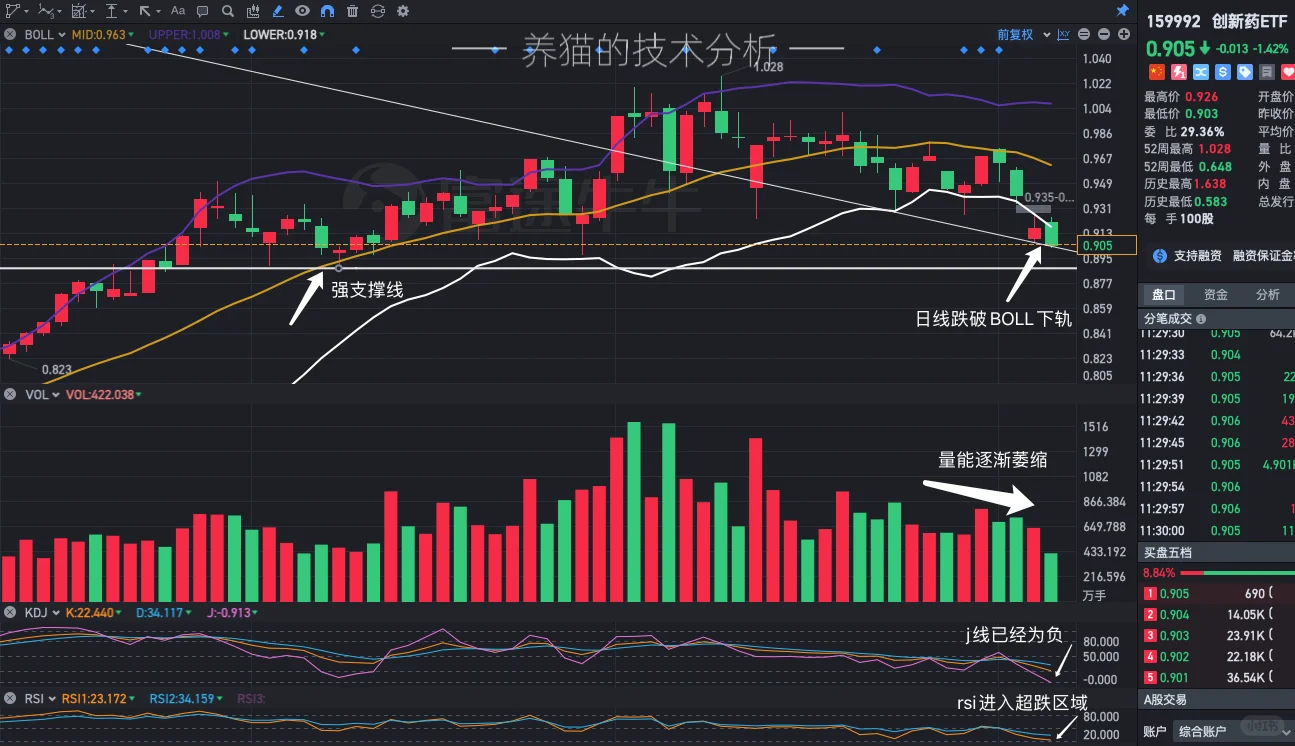Image resolution: width=1295 pixels, height=746 pixels.
Task: Remove the BOLL indicator via its X toggle
Action: pyautogui.click(x=8, y=33)
